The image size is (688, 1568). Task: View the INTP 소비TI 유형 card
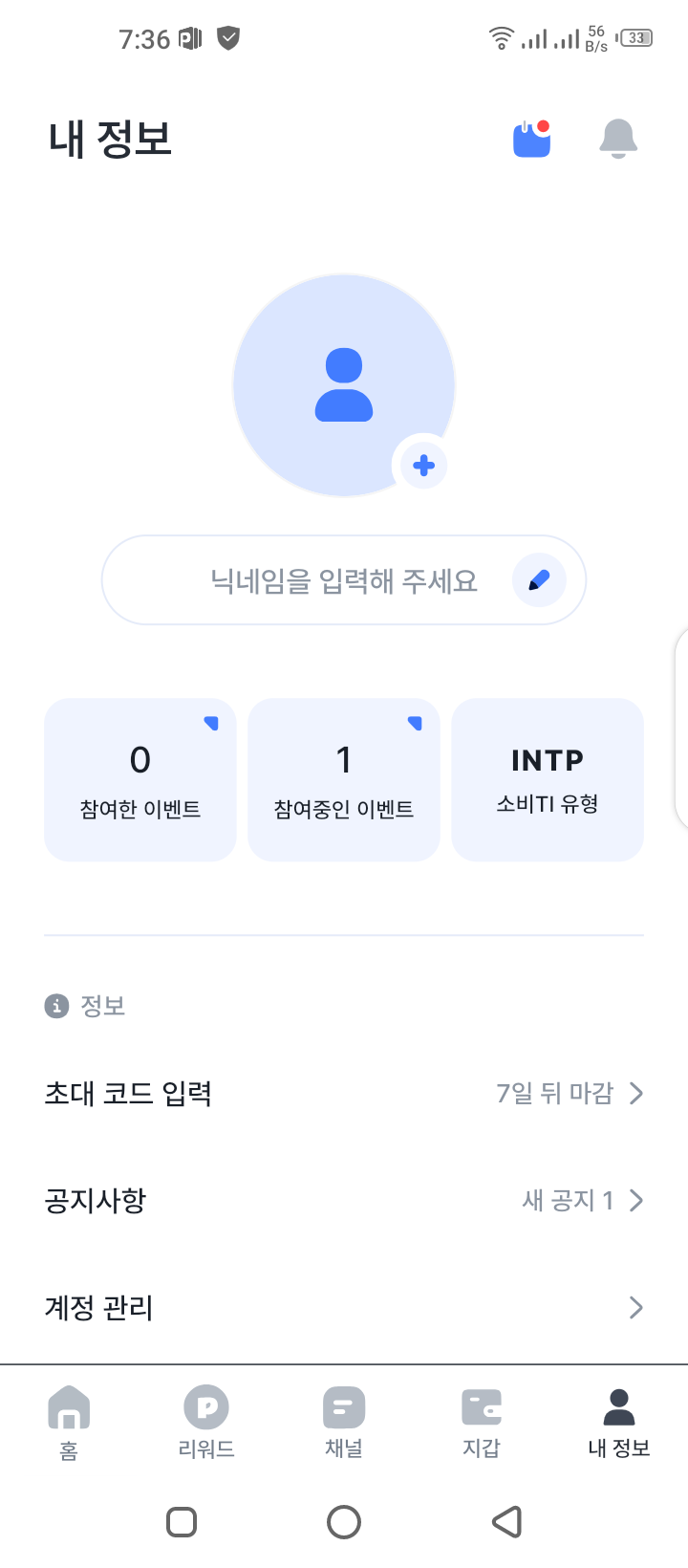pyautogui.click(x=548, y=779)
